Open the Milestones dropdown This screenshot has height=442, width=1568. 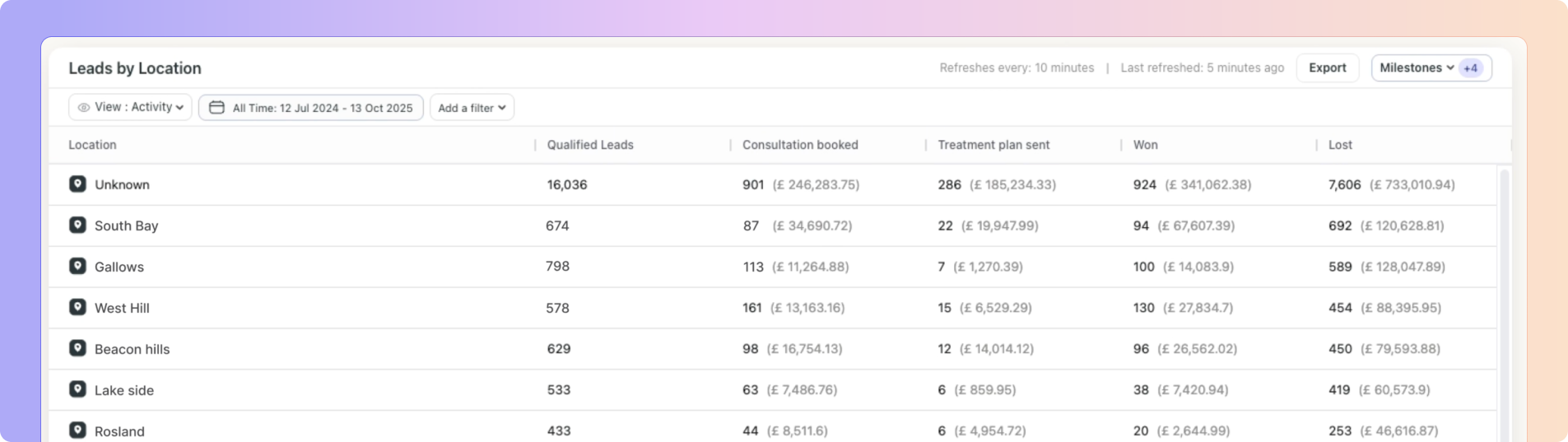(x=1416, y=68)
